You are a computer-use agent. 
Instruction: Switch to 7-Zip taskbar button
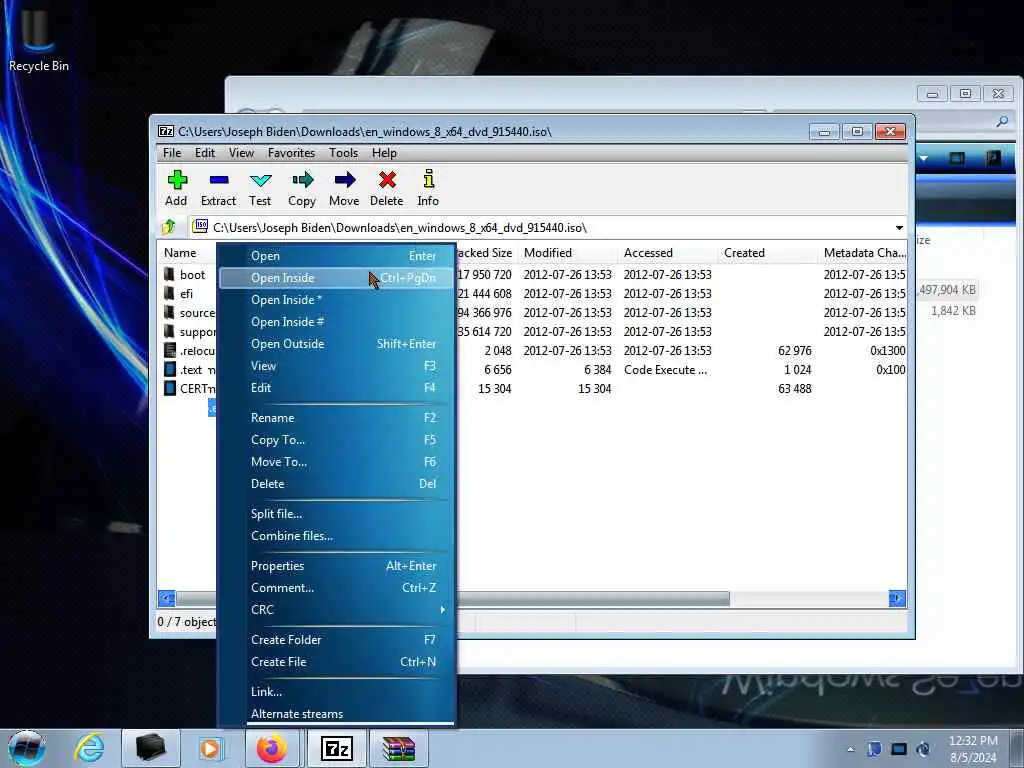pyautogui.click(x=337, y=748)
